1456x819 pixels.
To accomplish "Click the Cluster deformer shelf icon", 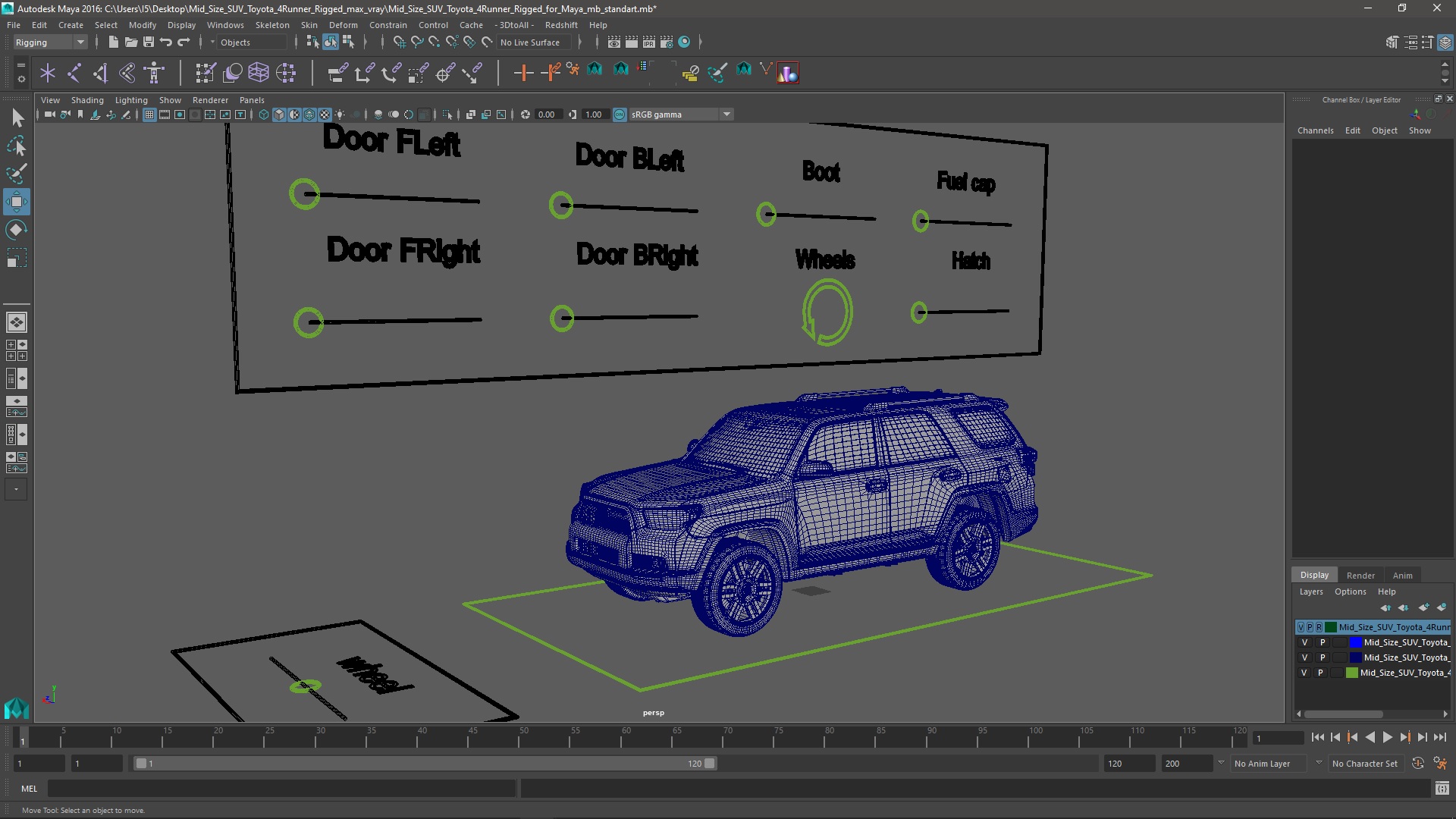I will 285,73.
